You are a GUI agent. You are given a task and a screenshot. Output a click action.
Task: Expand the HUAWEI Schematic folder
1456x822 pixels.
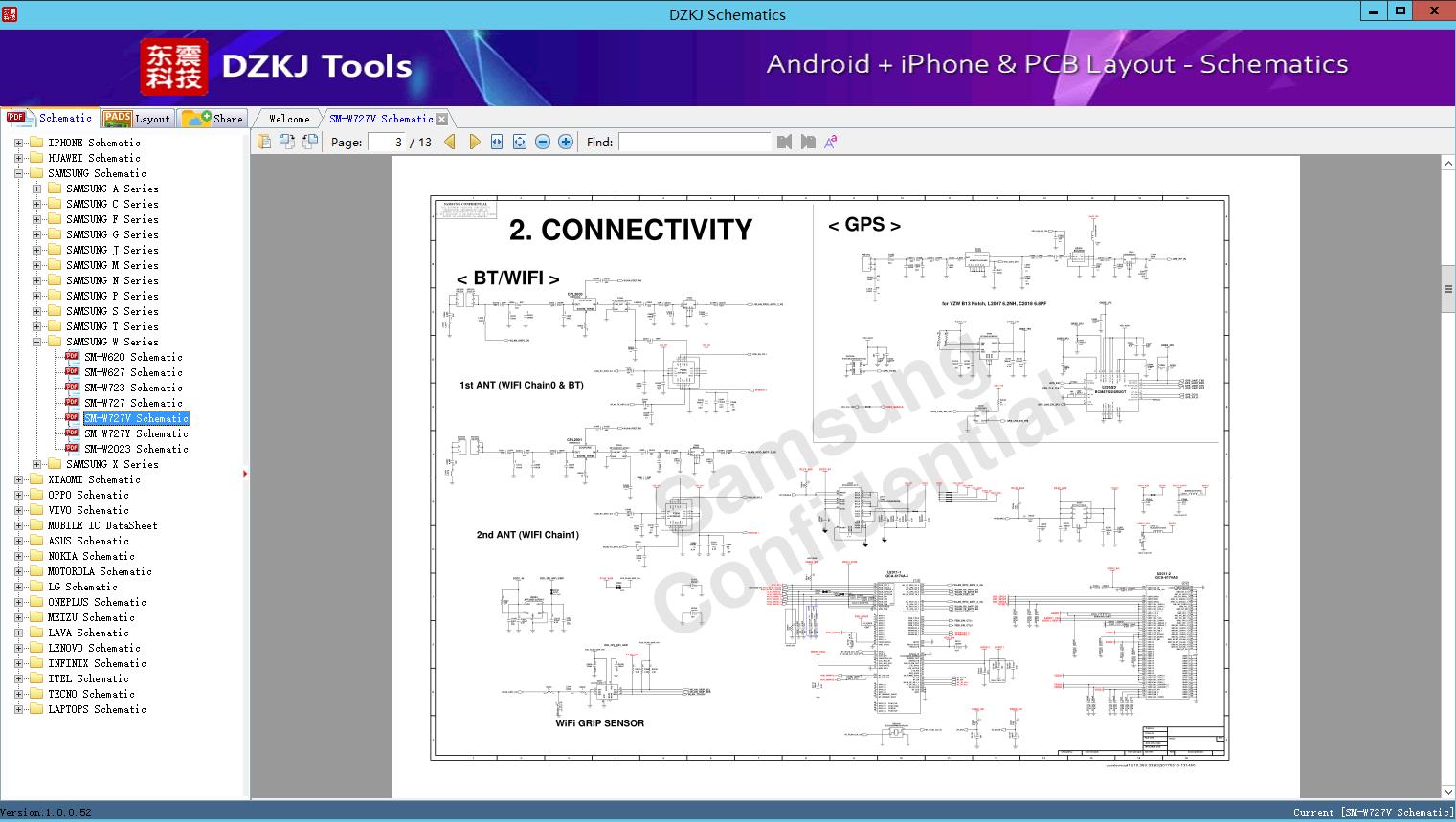[18, 158]
